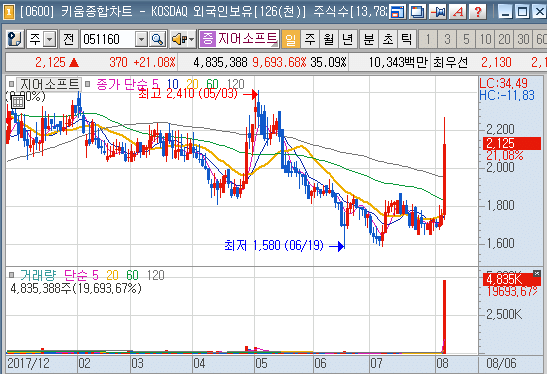Expand the stock code history dropdown
This screenshot has width=547, height=374.
(141, 39)
